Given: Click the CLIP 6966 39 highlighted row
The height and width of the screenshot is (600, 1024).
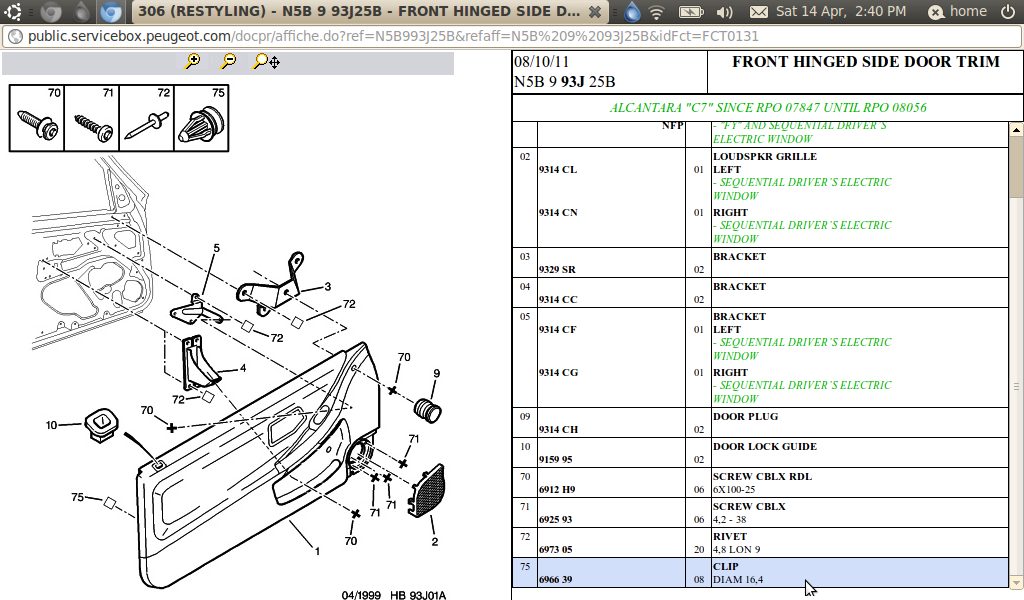Looking at the screenshot, I should click(760, 573).
